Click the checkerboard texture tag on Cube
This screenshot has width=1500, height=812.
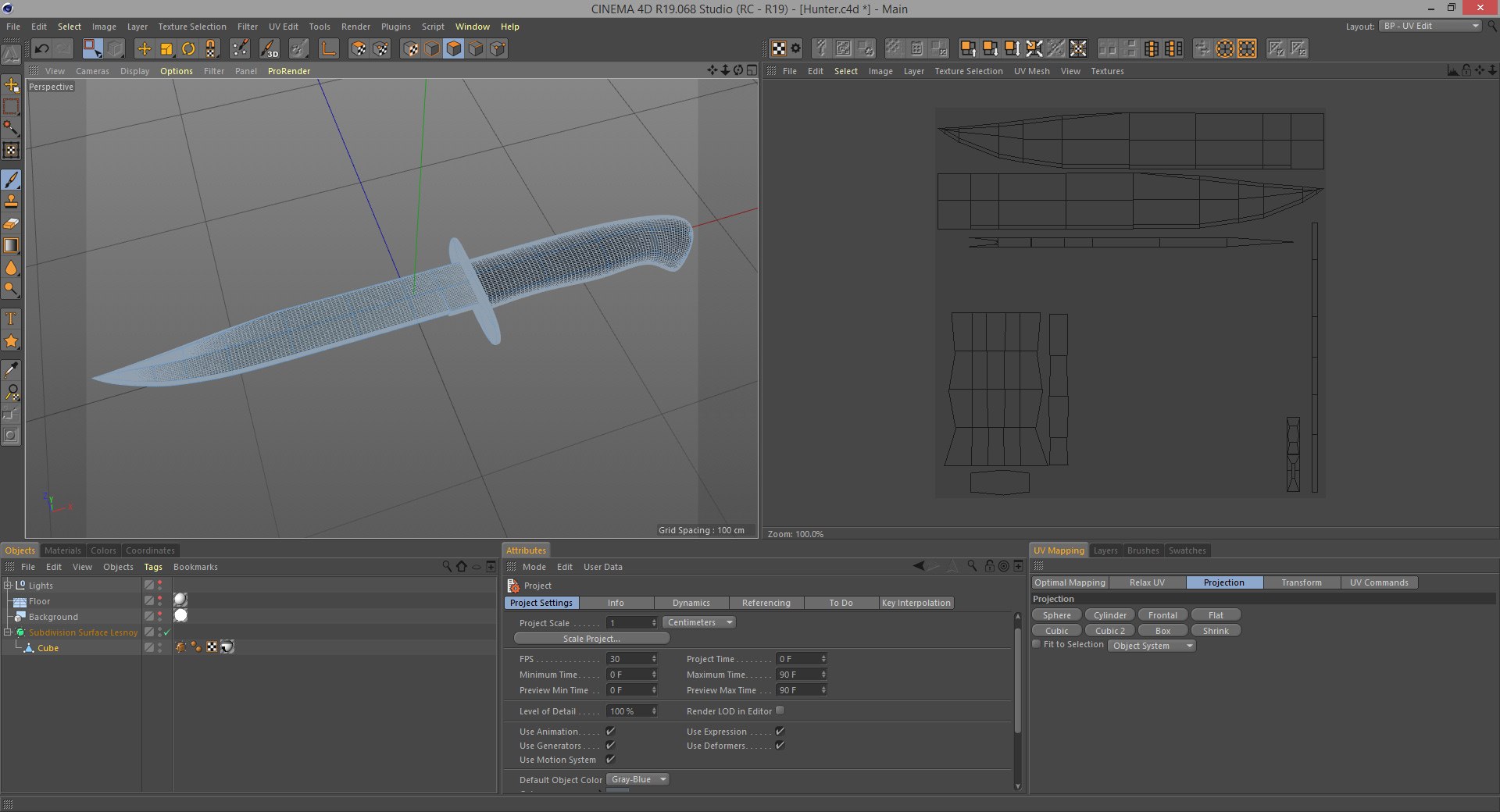[x=212, y=647]
